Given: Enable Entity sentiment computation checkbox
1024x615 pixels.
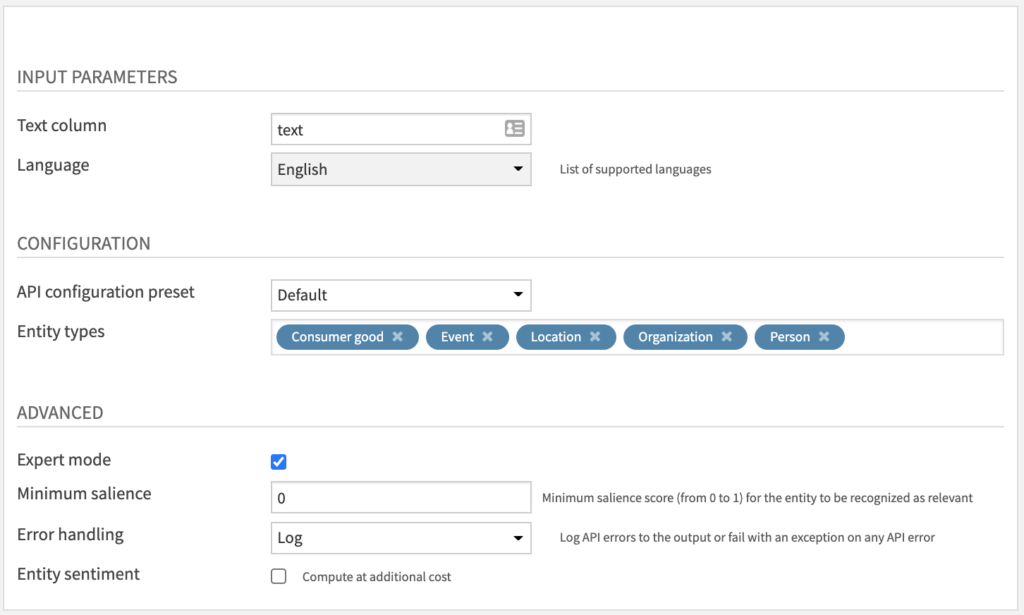Looking at the screenshot, I should pos(279,576).
